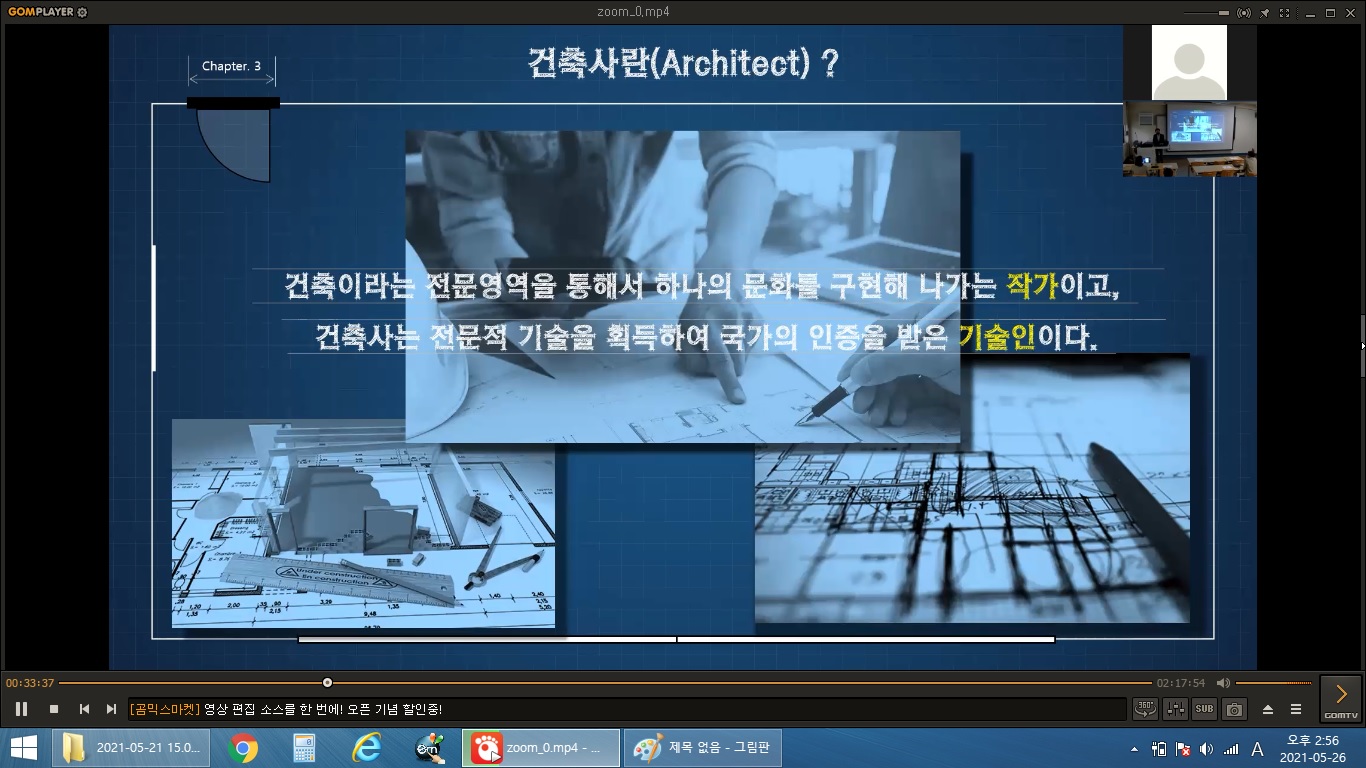The height and width of the screenshot is (768, 1366).
Task: Open the 360° video mode
Action: (1145, 709)
